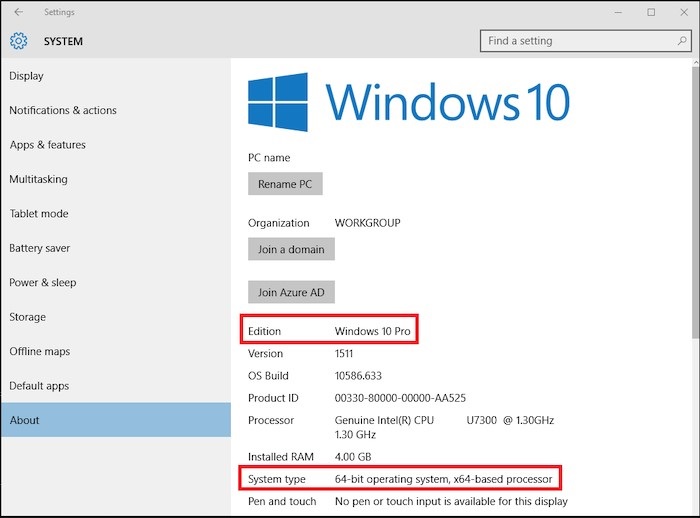Image resolution: width=700 pixels, height=518 pixels.
Task: Maximize the Settings window
Action: point(651,12)
